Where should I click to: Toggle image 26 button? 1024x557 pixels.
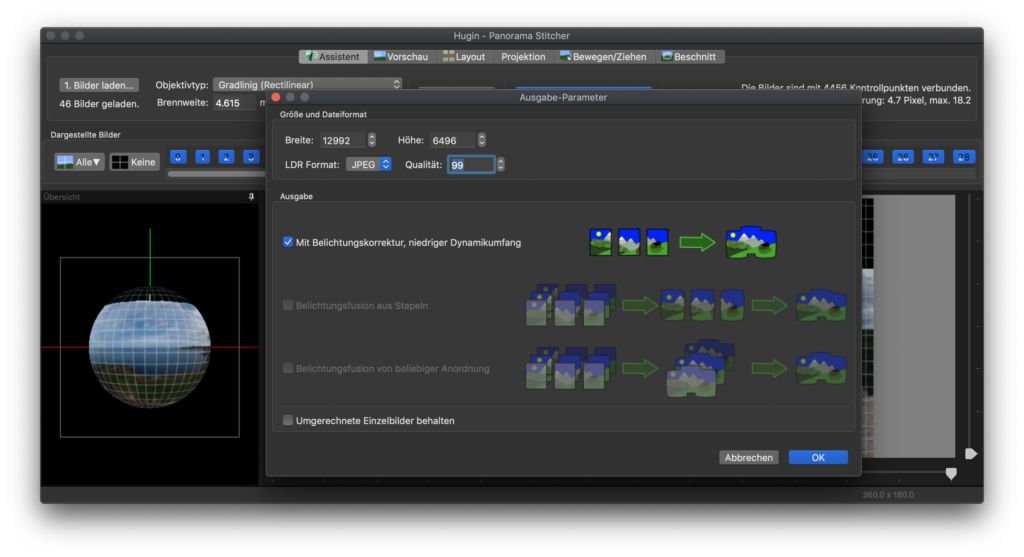pos(903,157)
